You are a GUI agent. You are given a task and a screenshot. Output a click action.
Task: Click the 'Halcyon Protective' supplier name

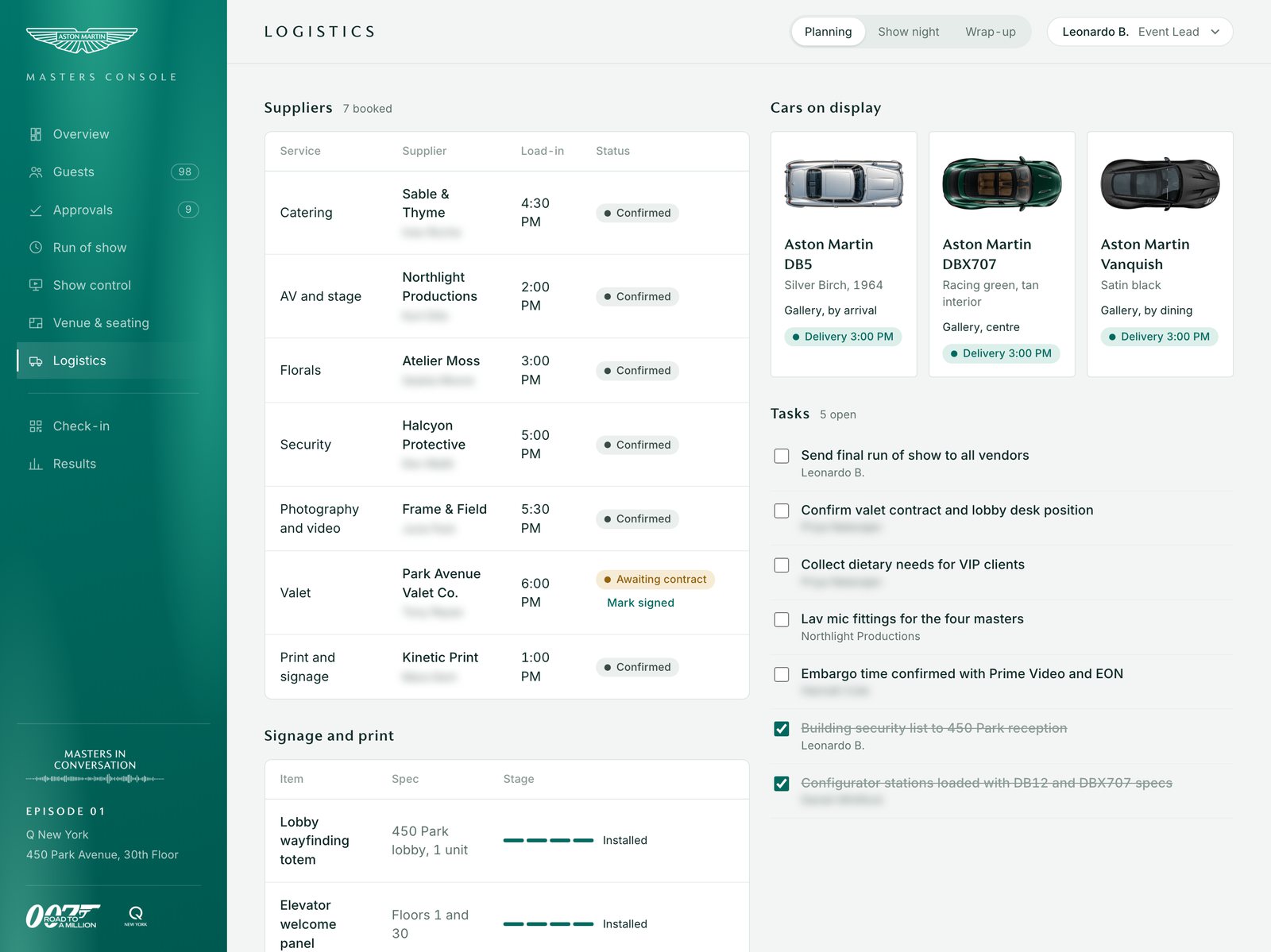pyautogui.click(x=434, y=435)
